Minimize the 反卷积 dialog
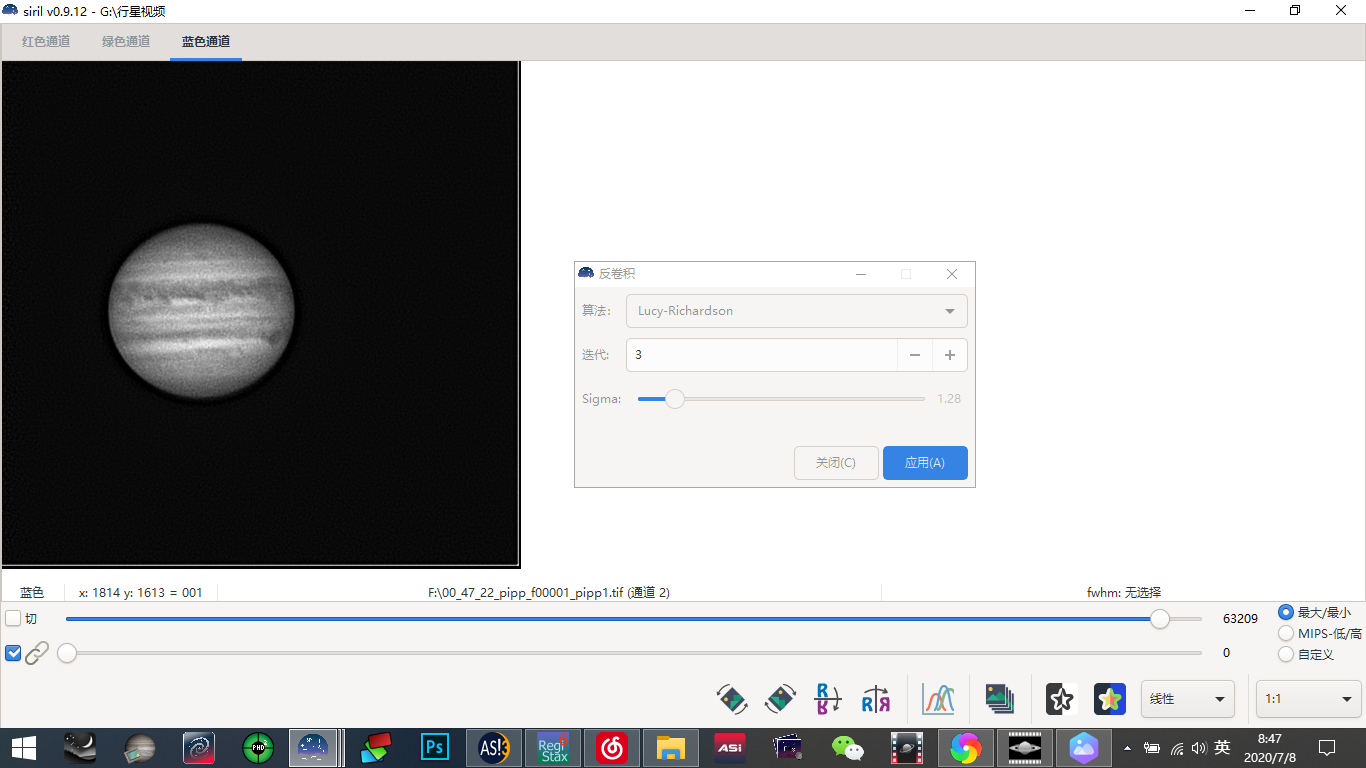The height and width of the screenshot is (768, 1366). pos(860,274)
